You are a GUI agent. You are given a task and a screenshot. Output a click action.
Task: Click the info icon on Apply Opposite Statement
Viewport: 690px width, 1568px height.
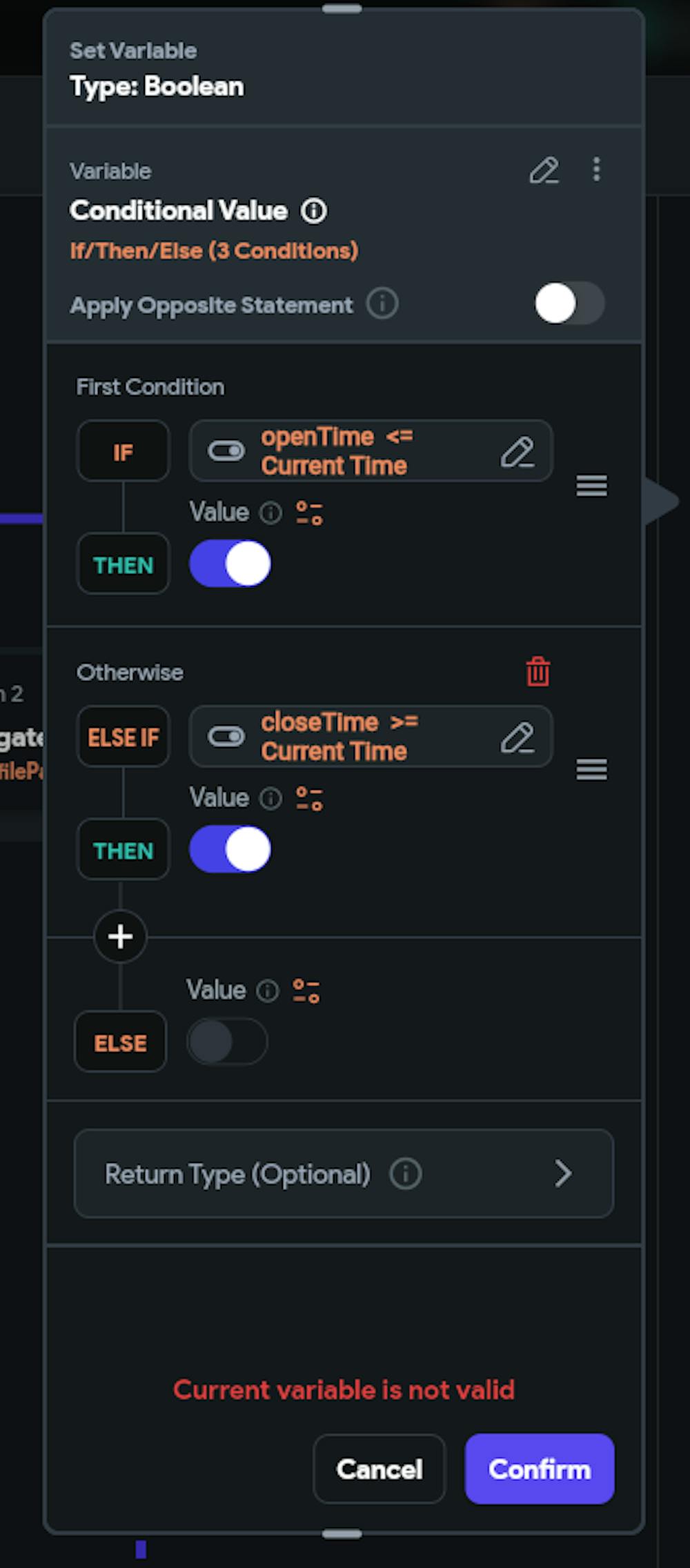pos(382,304)
